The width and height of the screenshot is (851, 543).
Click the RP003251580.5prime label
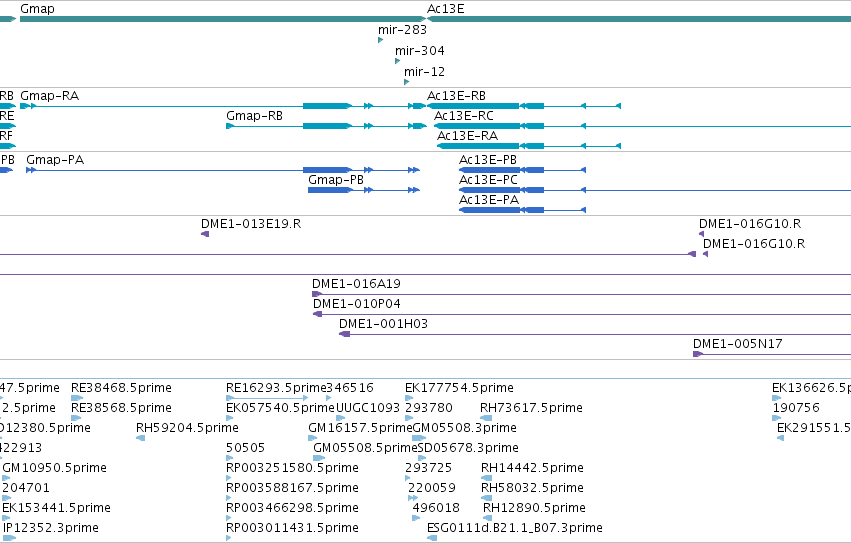(x=293, y=468)
